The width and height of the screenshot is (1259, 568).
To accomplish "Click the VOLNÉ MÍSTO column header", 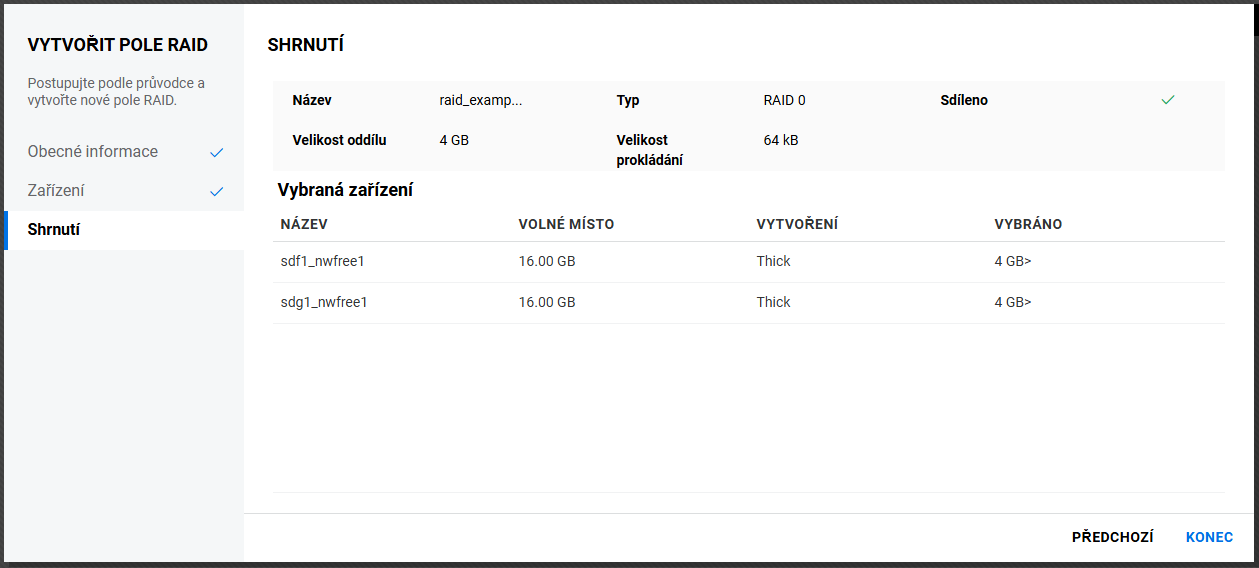I will point(566,224).
